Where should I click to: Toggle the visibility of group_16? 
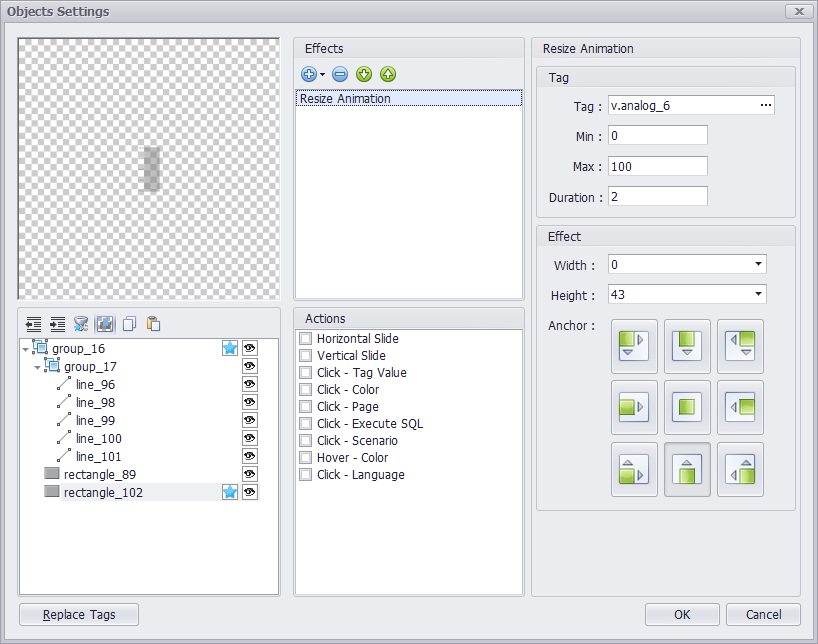249,348
